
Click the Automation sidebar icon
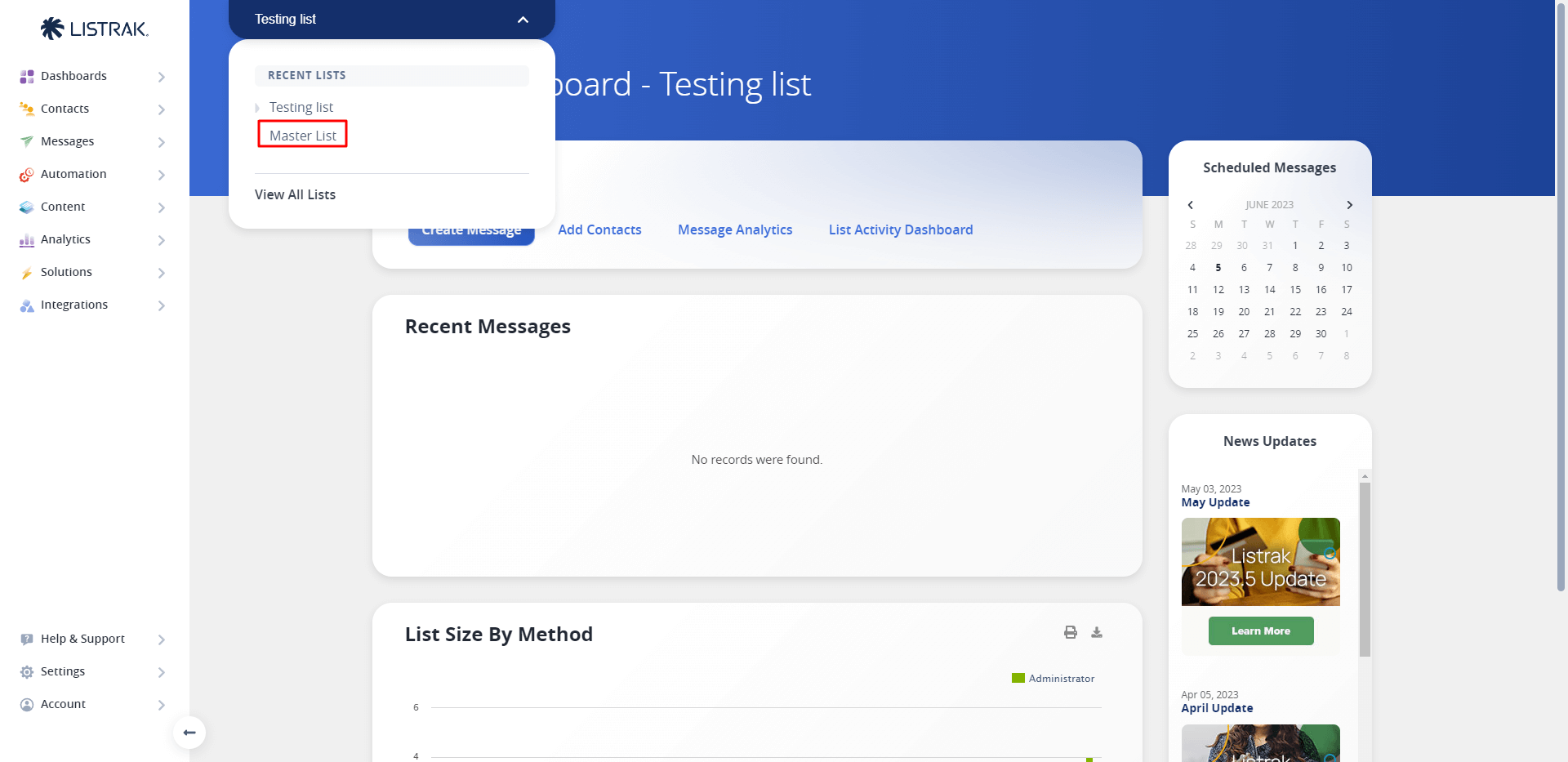(27, 175)
